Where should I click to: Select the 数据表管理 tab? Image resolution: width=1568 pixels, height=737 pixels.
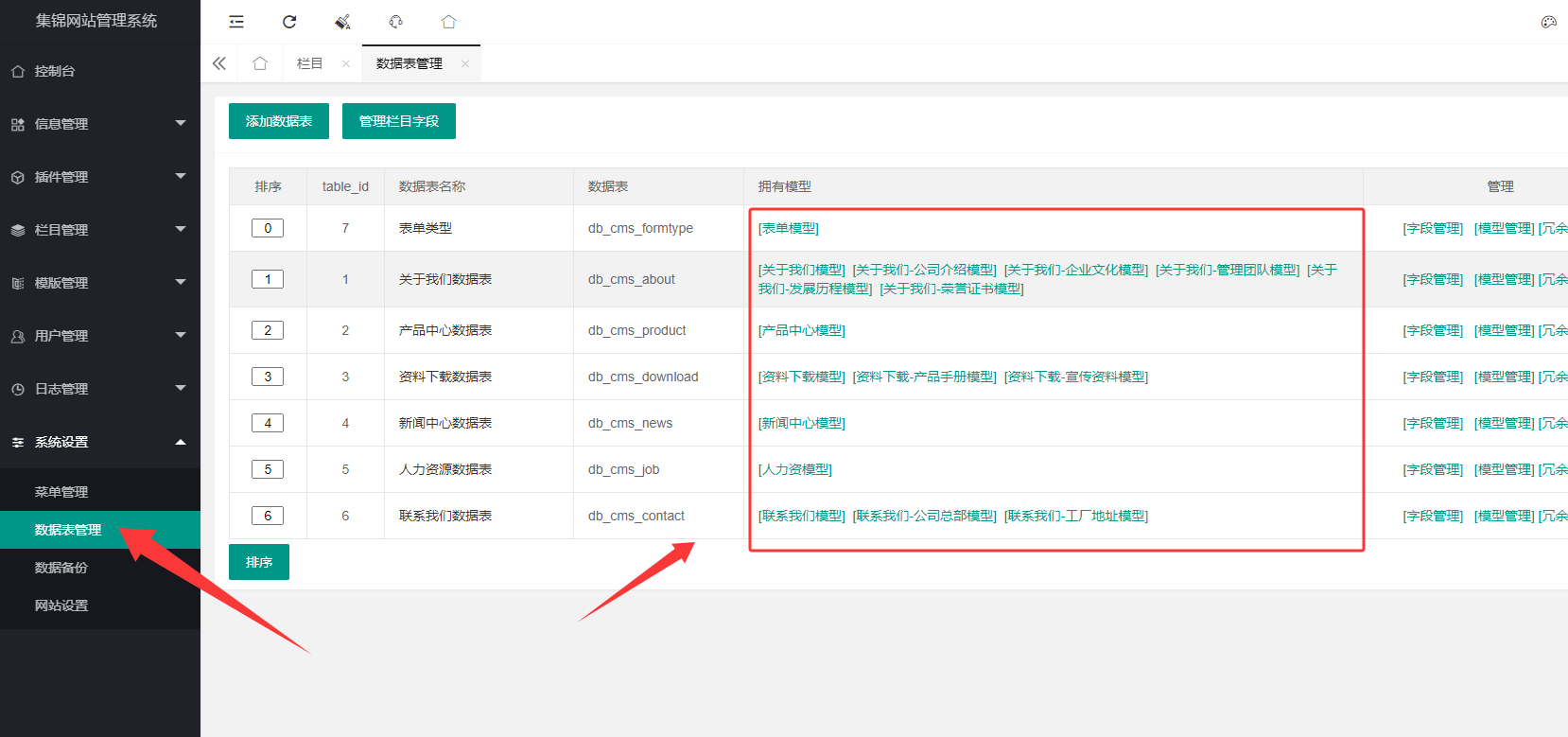(x=409, y=63)
